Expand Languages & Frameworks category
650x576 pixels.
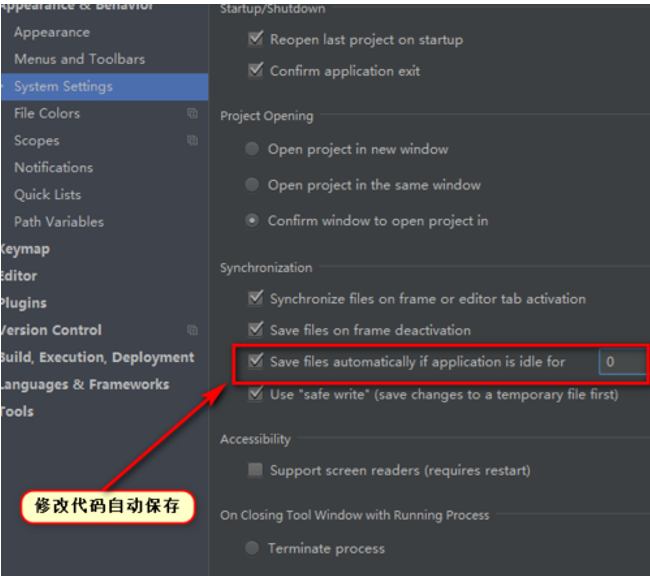[85, 385]
